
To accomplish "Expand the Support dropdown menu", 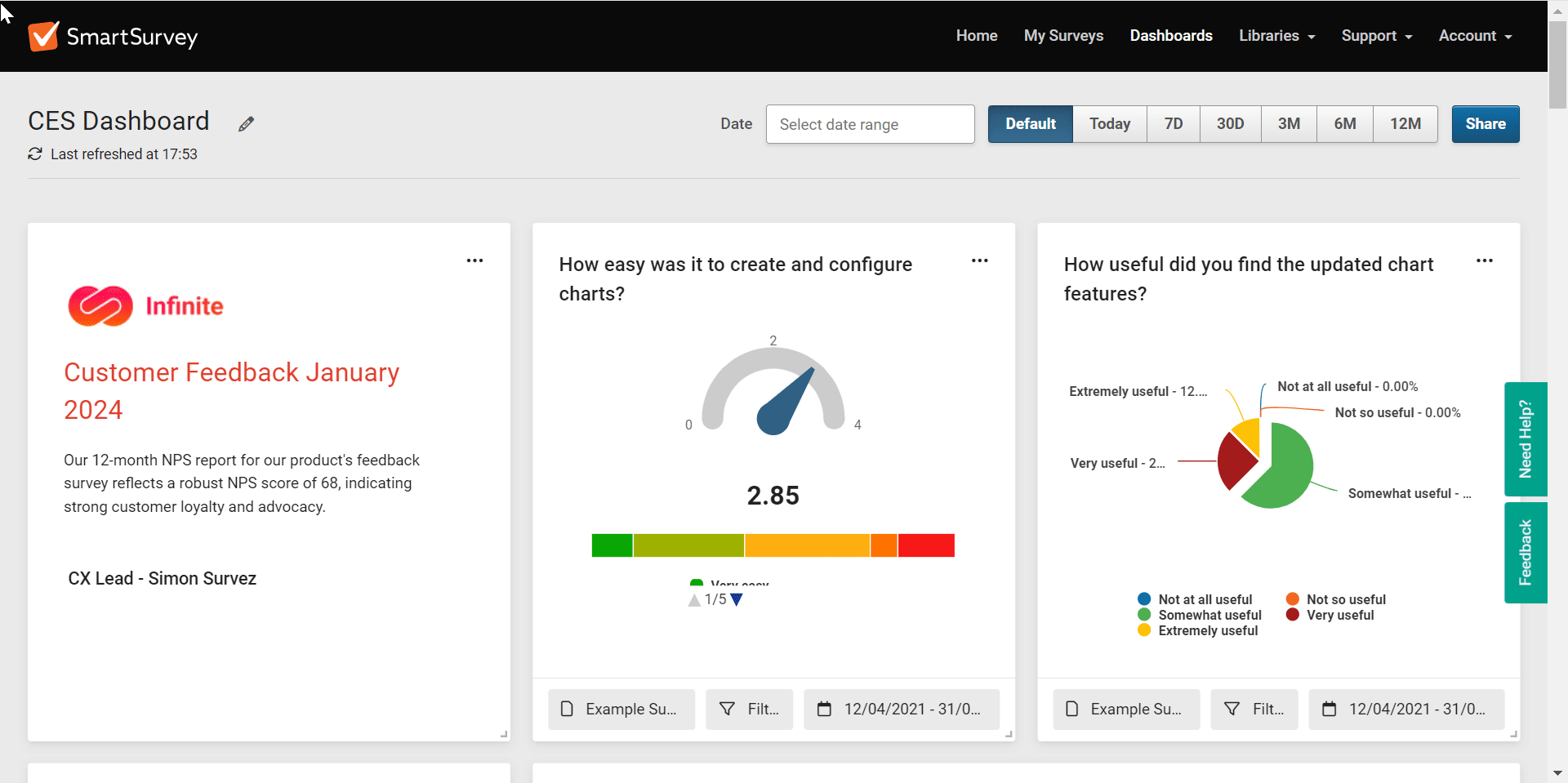I will tap(1376, 36).
